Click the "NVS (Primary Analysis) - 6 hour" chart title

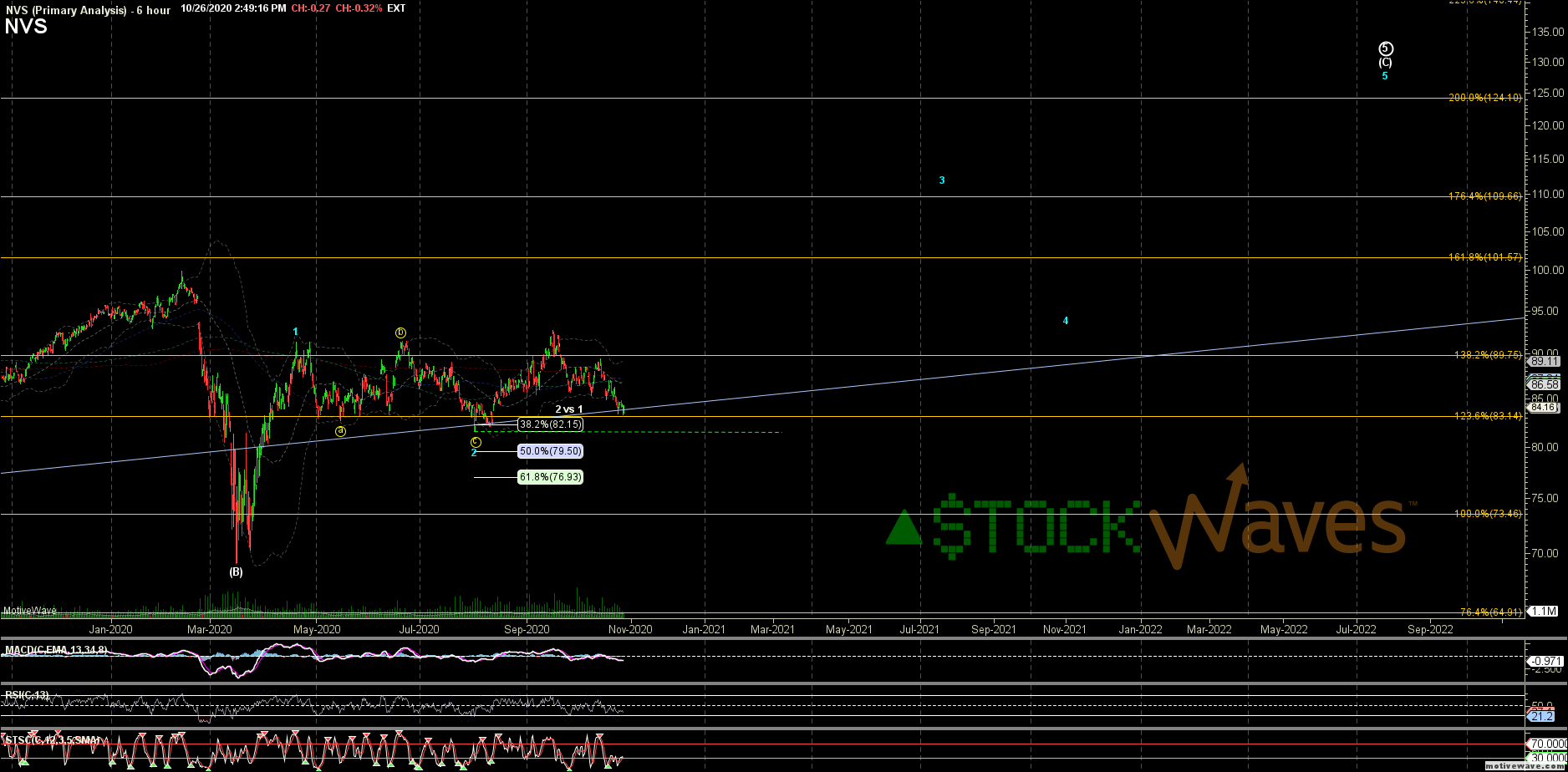tap(87, 9)
